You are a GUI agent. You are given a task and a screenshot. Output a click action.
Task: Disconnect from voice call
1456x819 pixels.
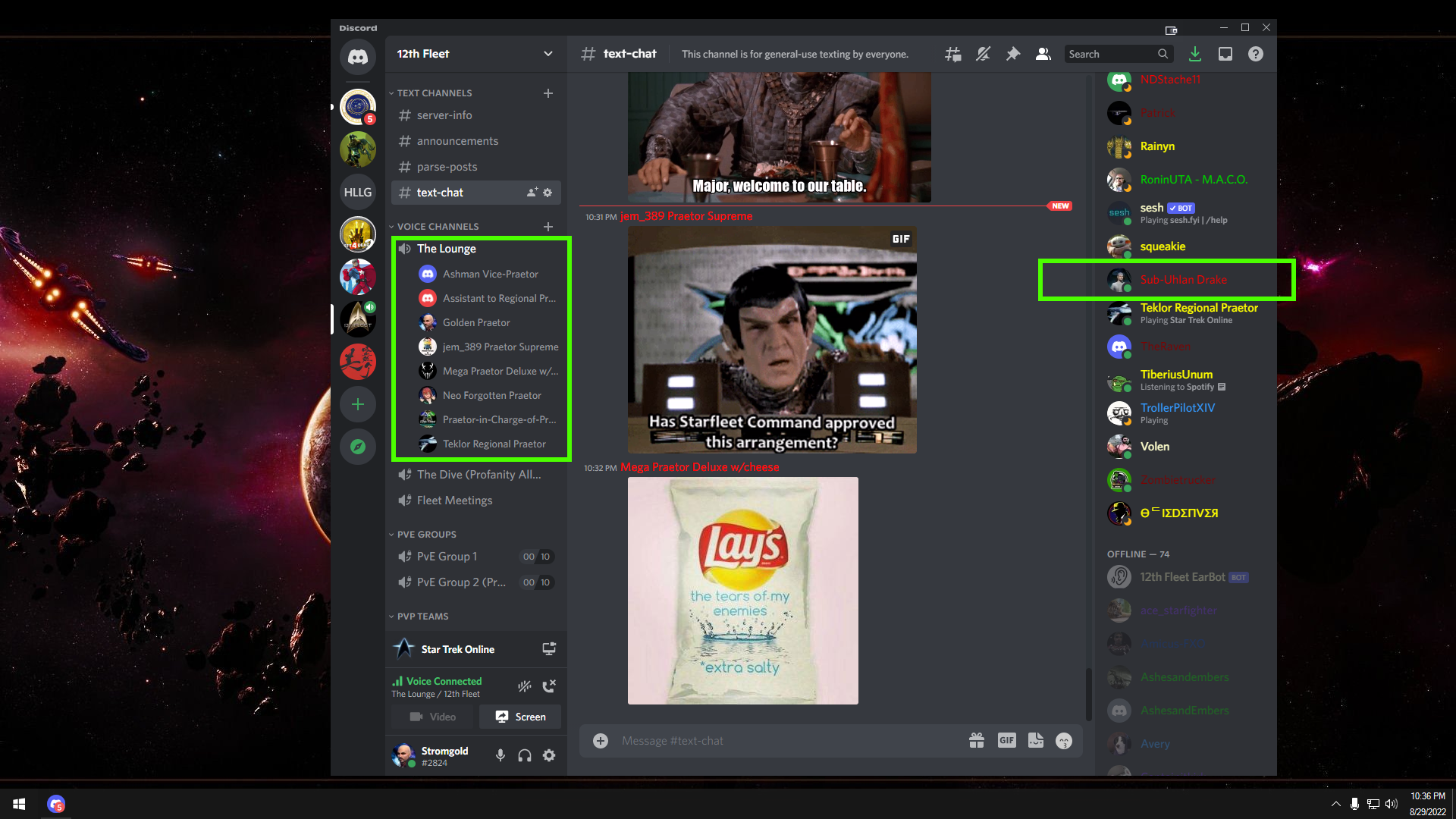click(x=549, y=686)
